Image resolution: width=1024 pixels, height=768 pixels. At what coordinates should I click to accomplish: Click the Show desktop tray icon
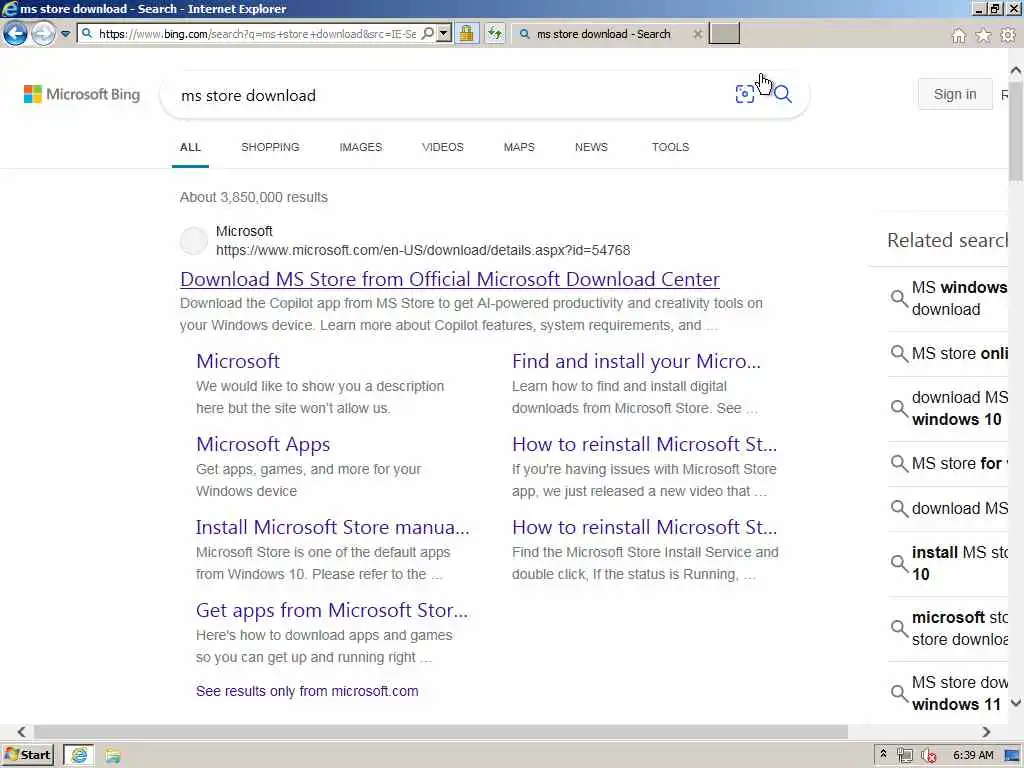coord(1013,756)
